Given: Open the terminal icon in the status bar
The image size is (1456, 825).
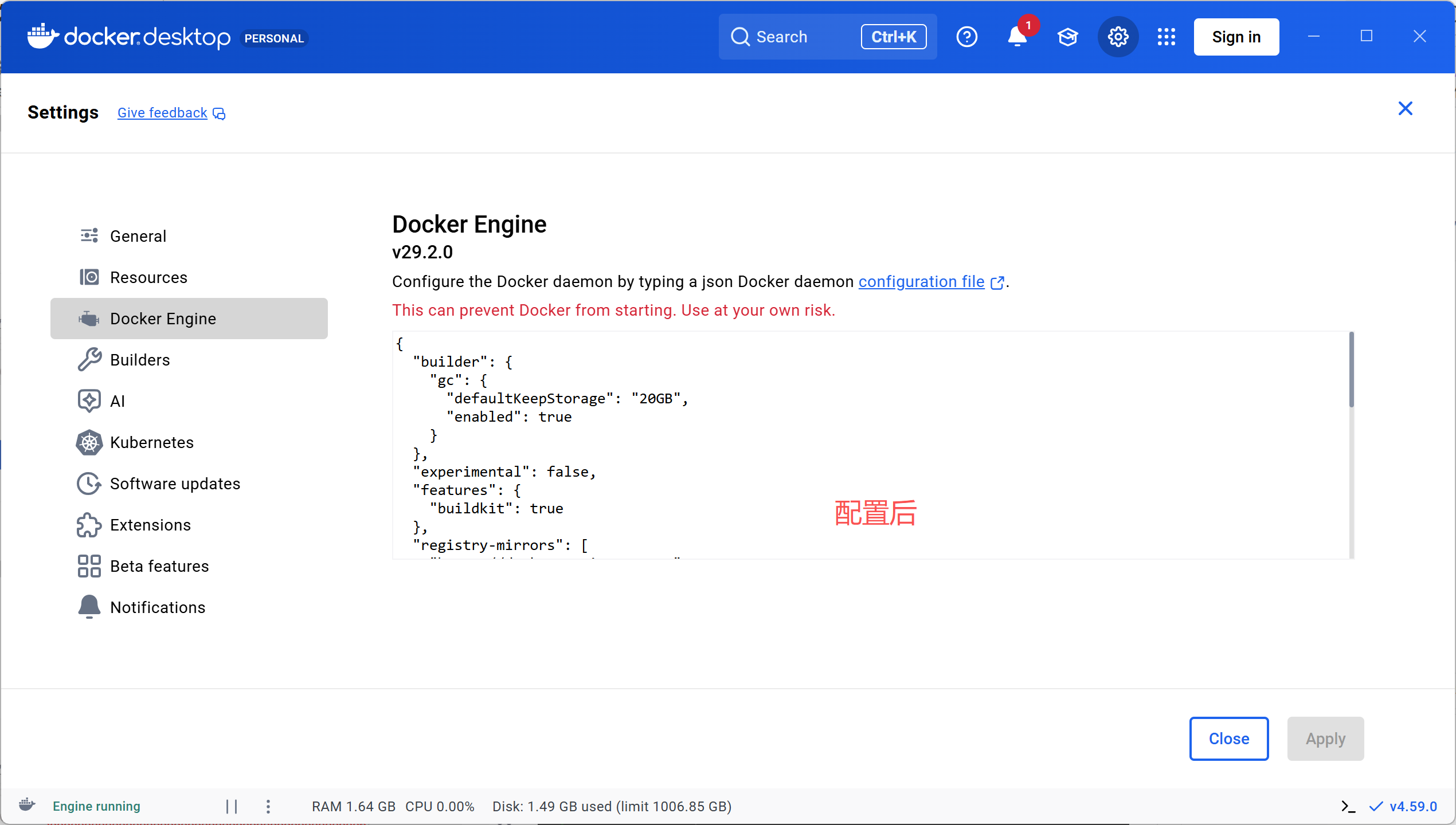Looking at the screenshot, I should click(1348, 807).
